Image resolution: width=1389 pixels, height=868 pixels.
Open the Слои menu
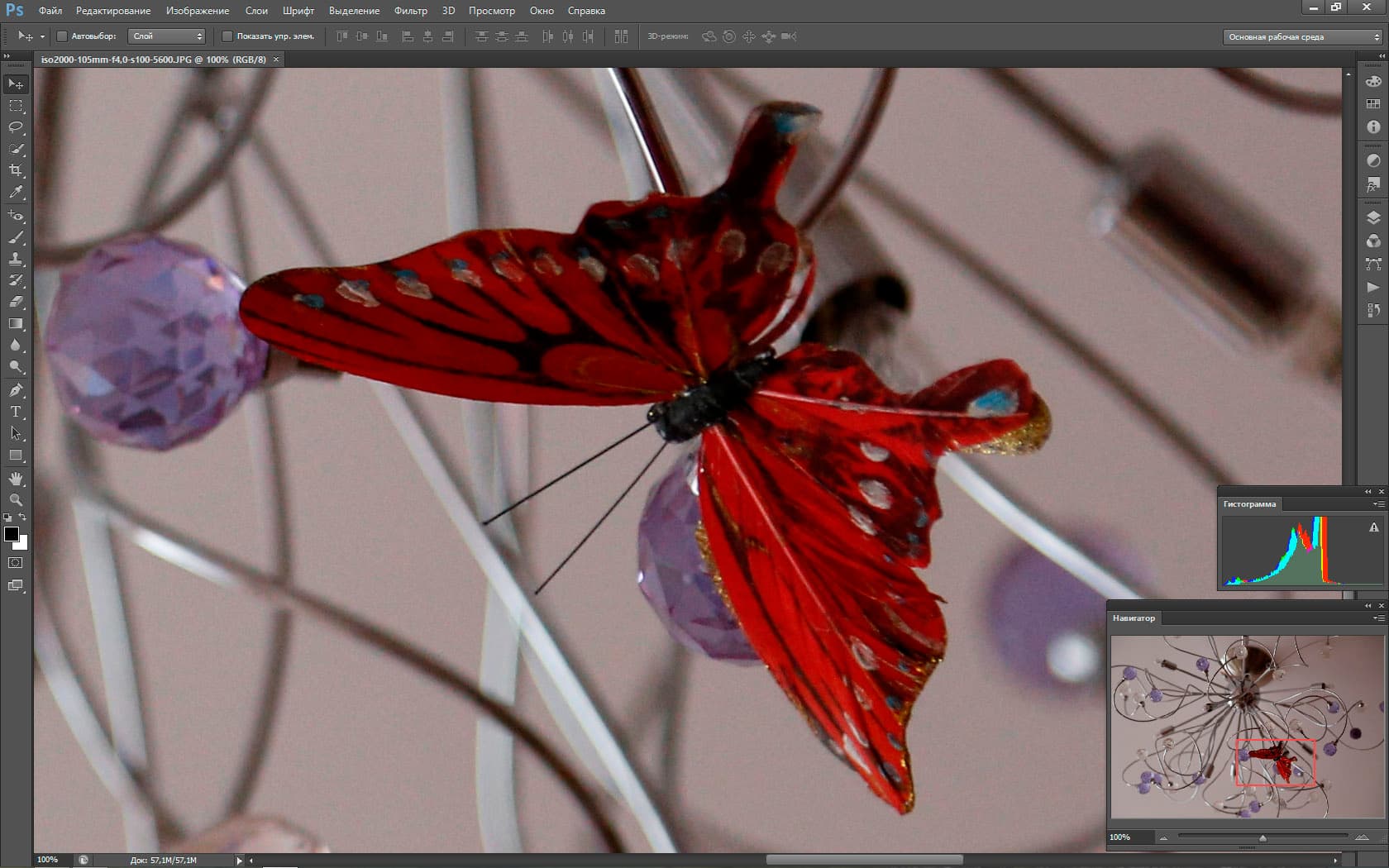[x=256, y=11]
